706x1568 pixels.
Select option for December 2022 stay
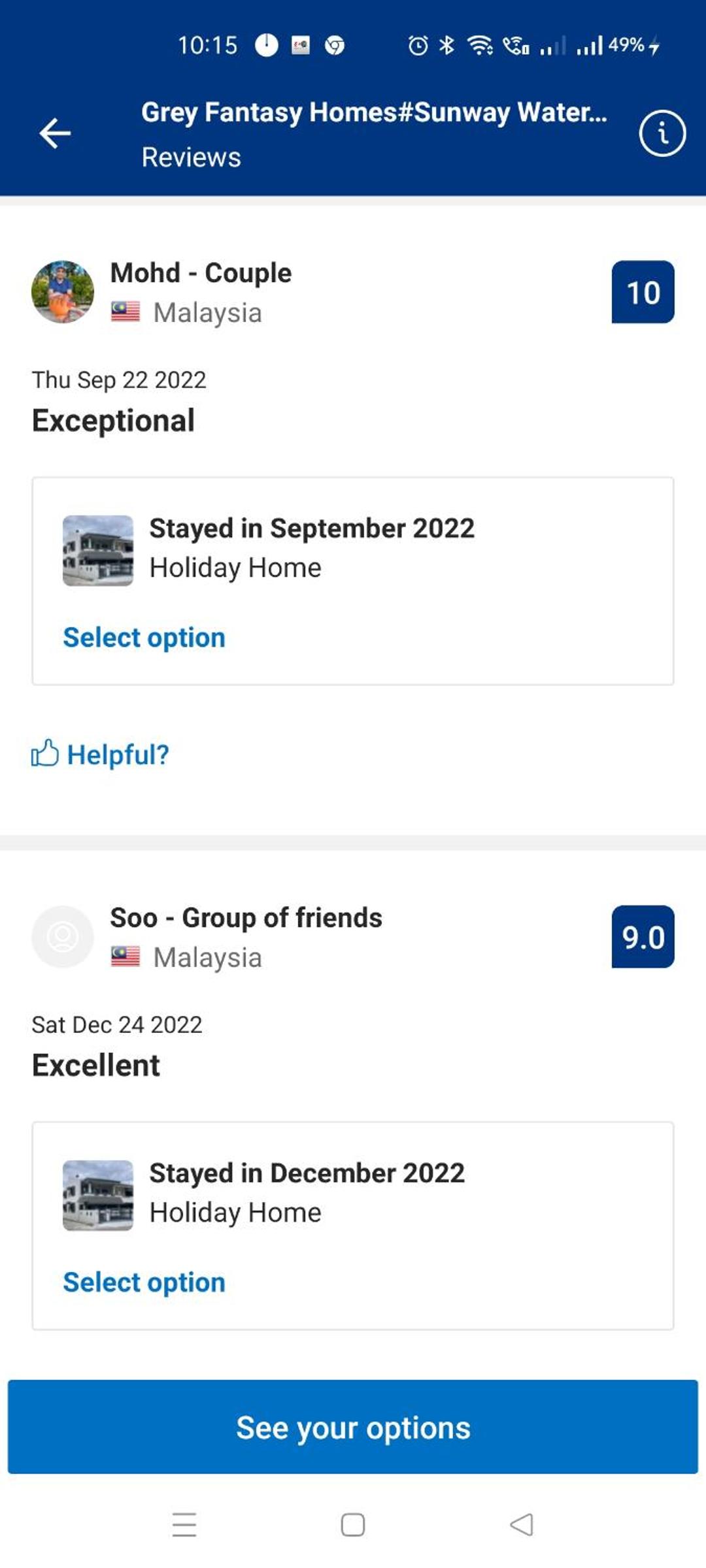tap(144, 1282)
